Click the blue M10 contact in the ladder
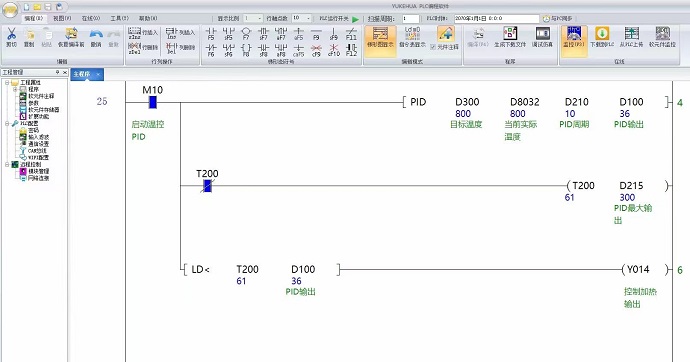 (x=153, y=102)
